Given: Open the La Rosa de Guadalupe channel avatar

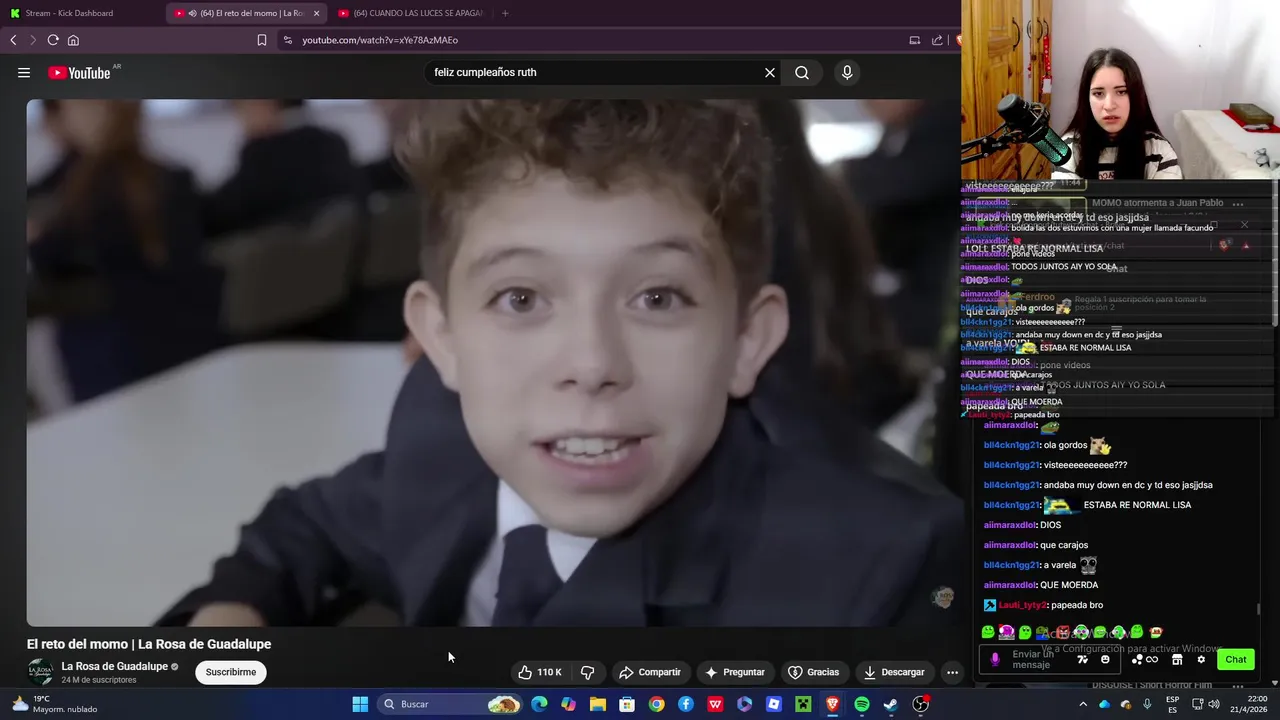Looking at the screenshot, I should pos(40,672).
